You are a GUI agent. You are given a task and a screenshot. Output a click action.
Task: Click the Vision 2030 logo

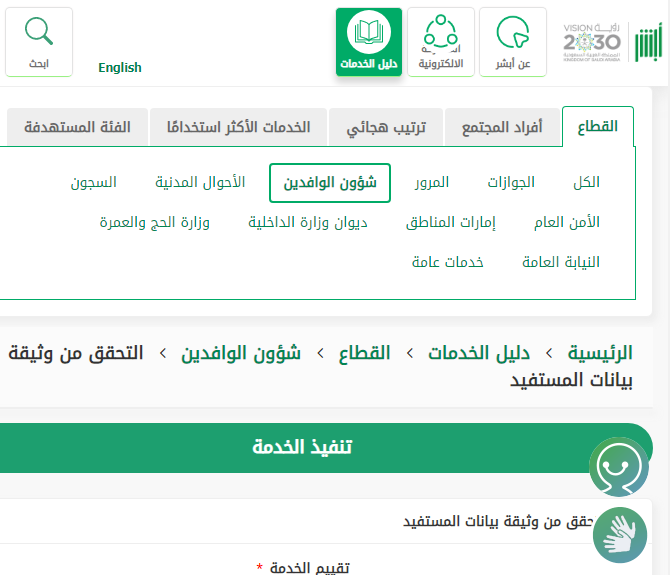point(591,42)
